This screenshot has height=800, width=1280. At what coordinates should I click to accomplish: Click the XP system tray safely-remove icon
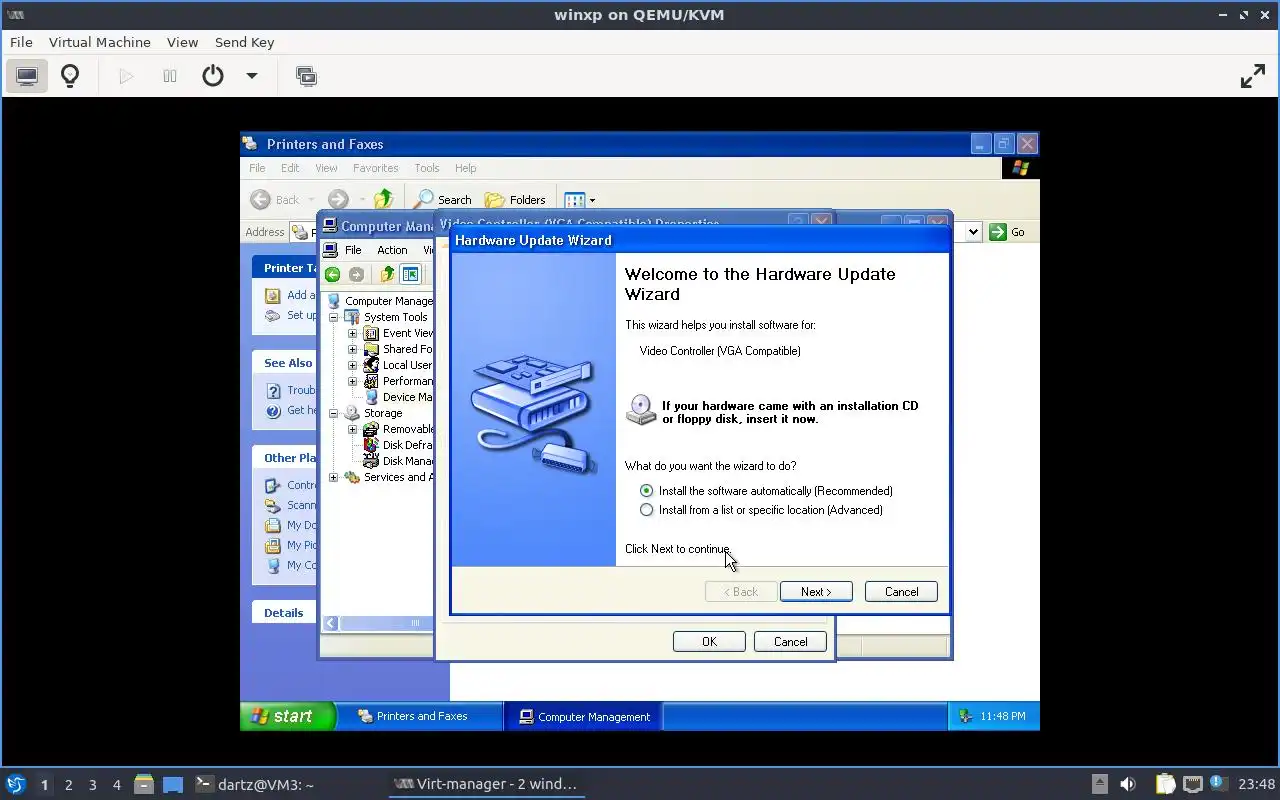pos(964,716)
